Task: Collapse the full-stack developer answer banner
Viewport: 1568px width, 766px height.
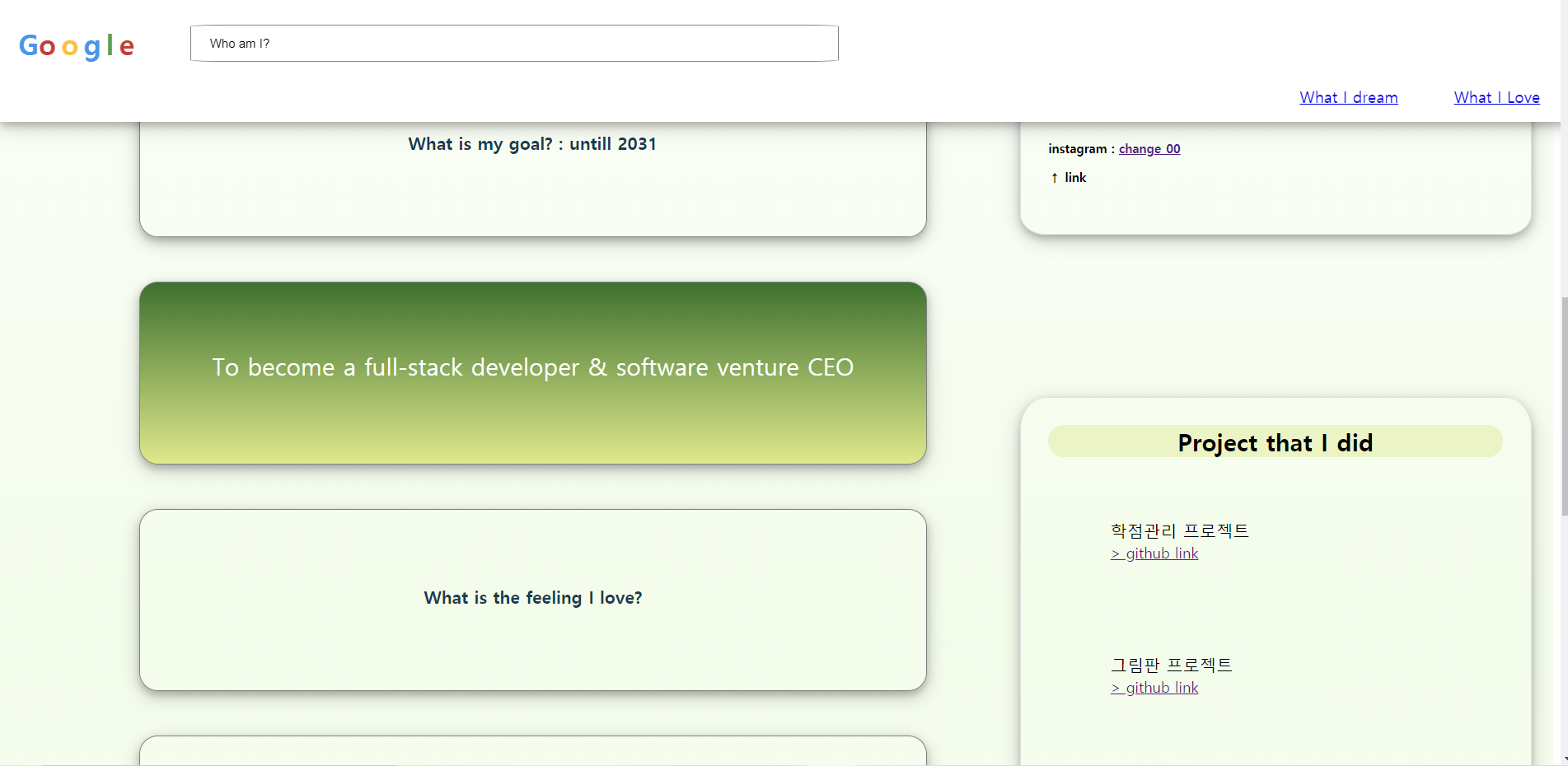Action: (532, 368)
